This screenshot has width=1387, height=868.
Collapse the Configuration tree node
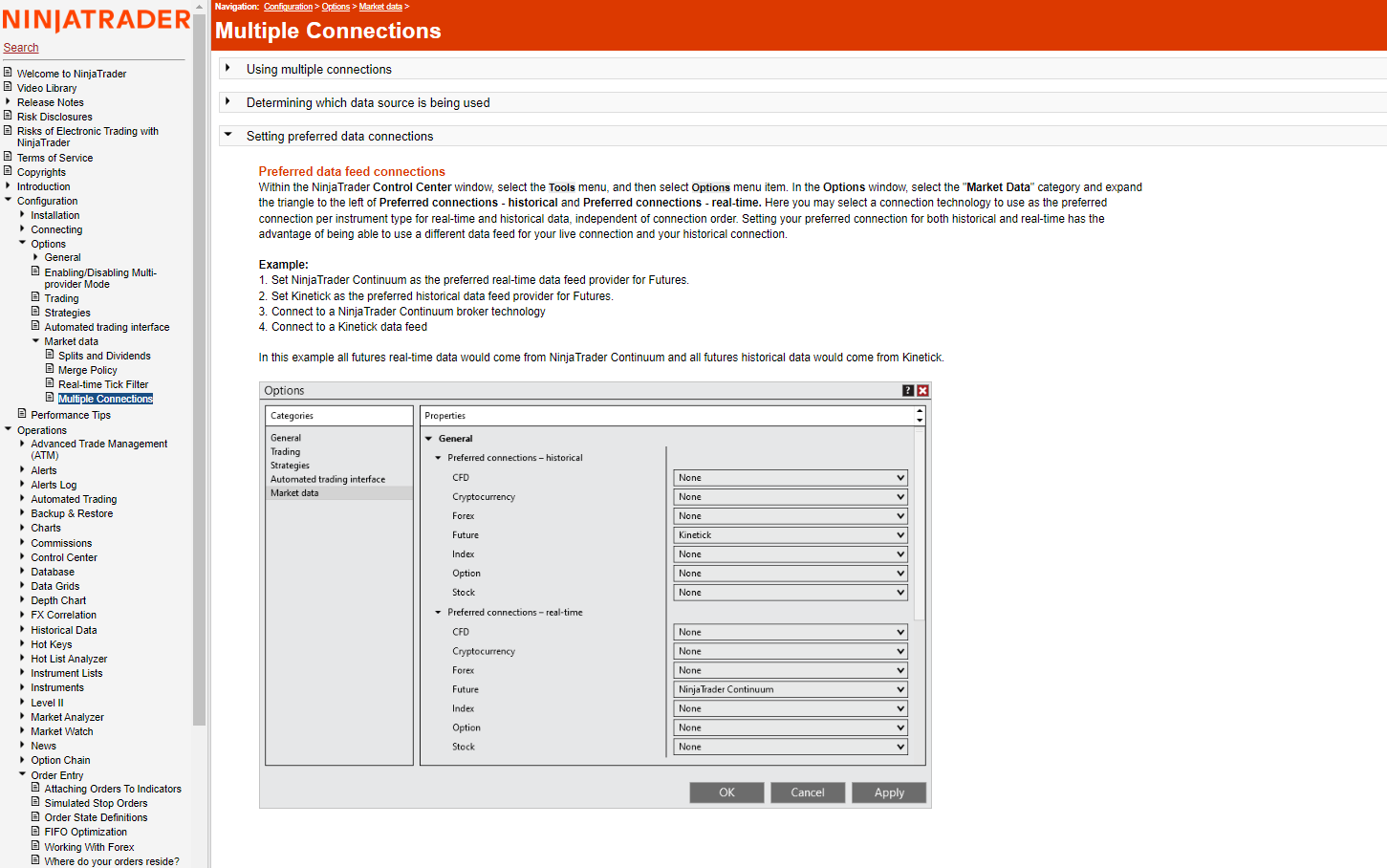8,200
